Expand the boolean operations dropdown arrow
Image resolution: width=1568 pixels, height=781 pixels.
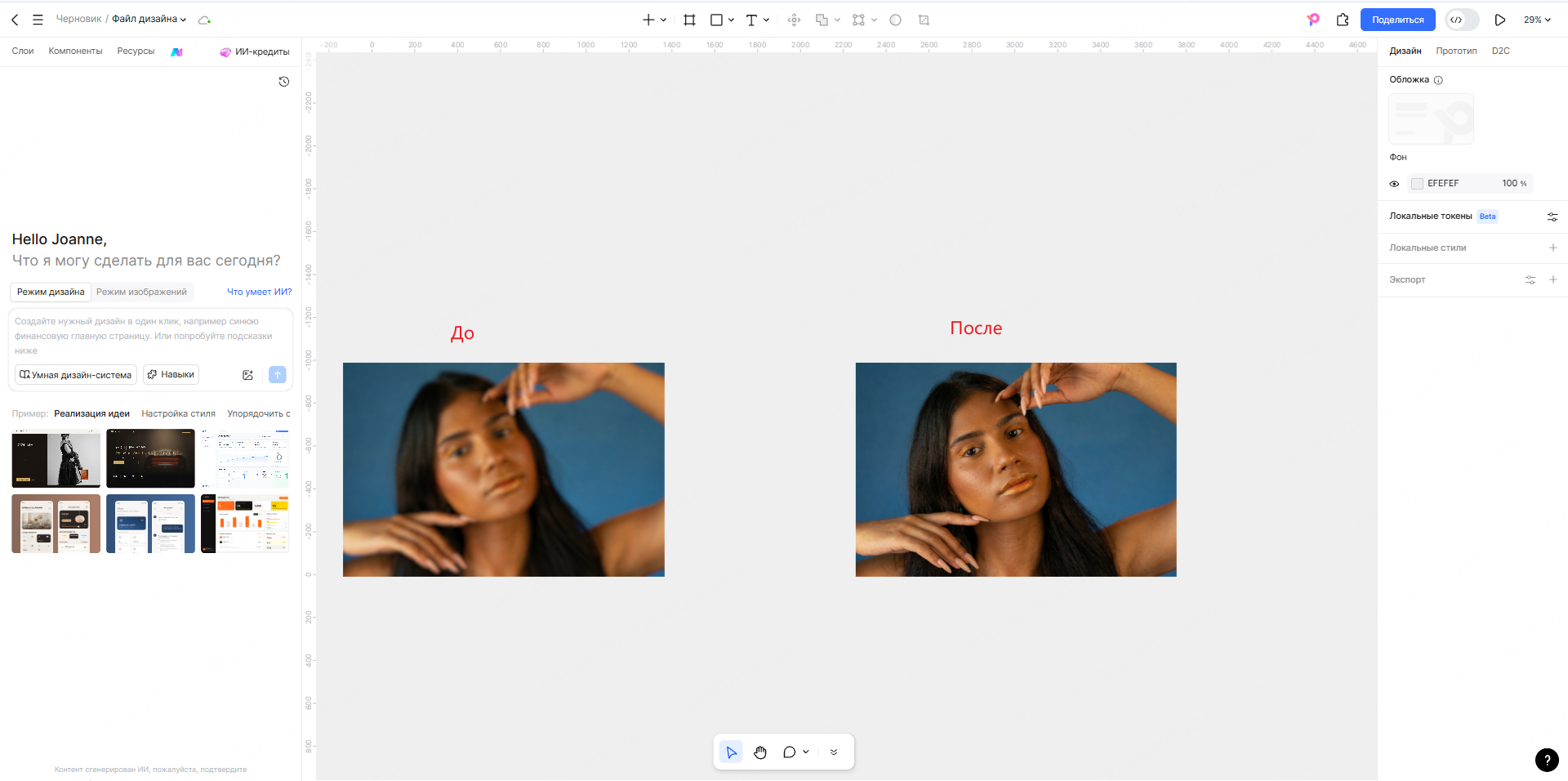point(837,20)
